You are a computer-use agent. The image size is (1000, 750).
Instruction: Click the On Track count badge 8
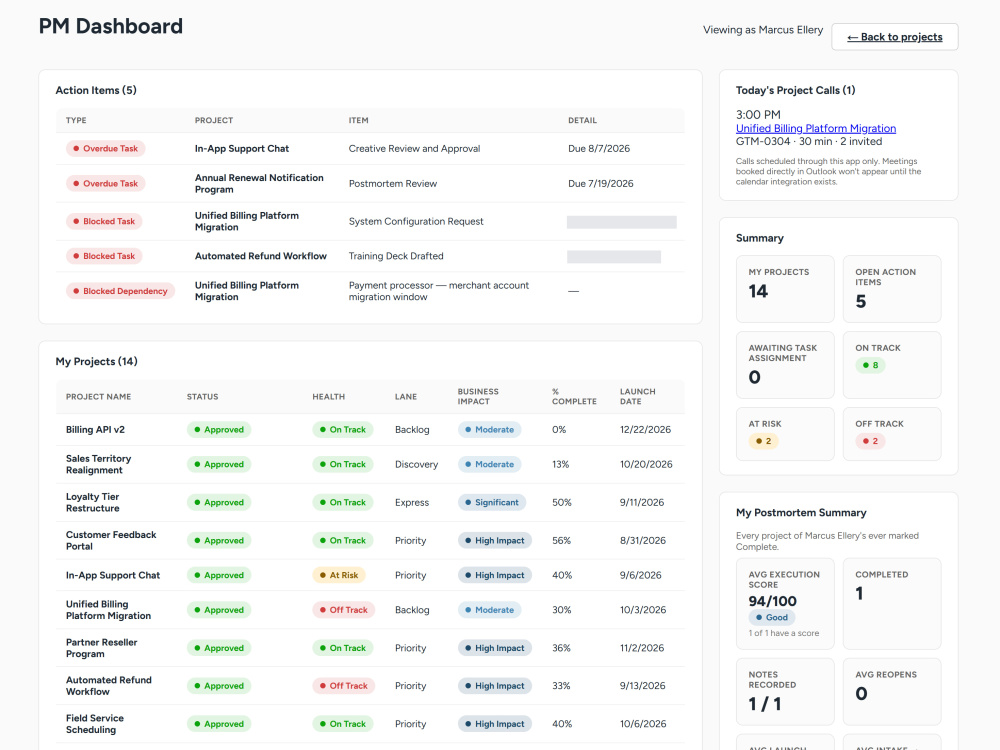871,365
